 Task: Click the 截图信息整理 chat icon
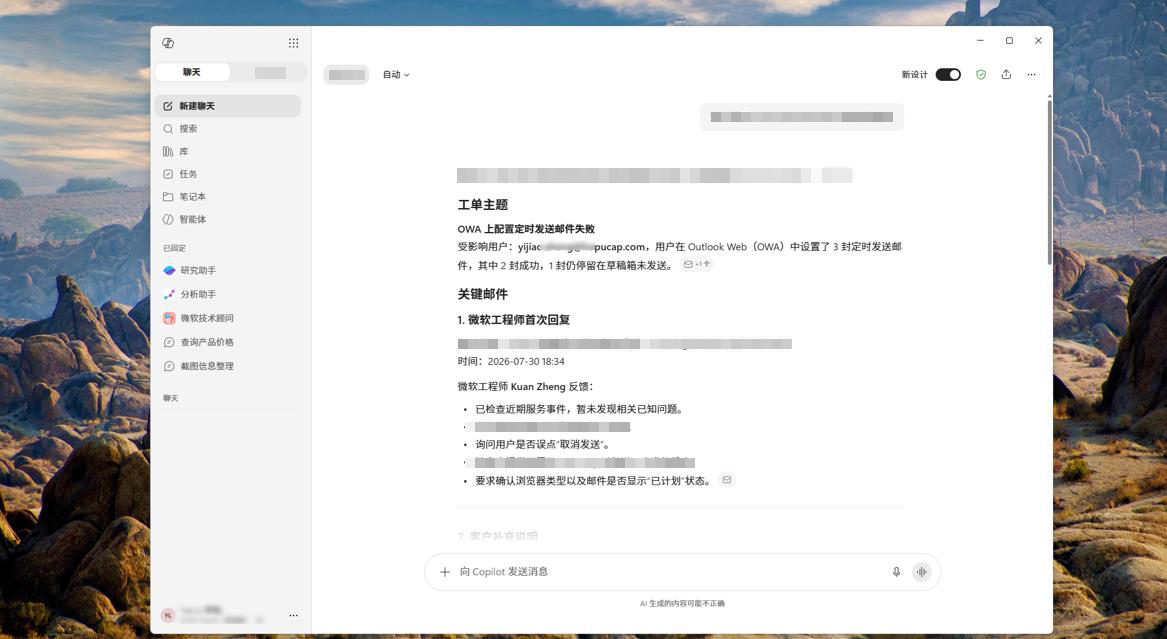(x=169, y=366)
